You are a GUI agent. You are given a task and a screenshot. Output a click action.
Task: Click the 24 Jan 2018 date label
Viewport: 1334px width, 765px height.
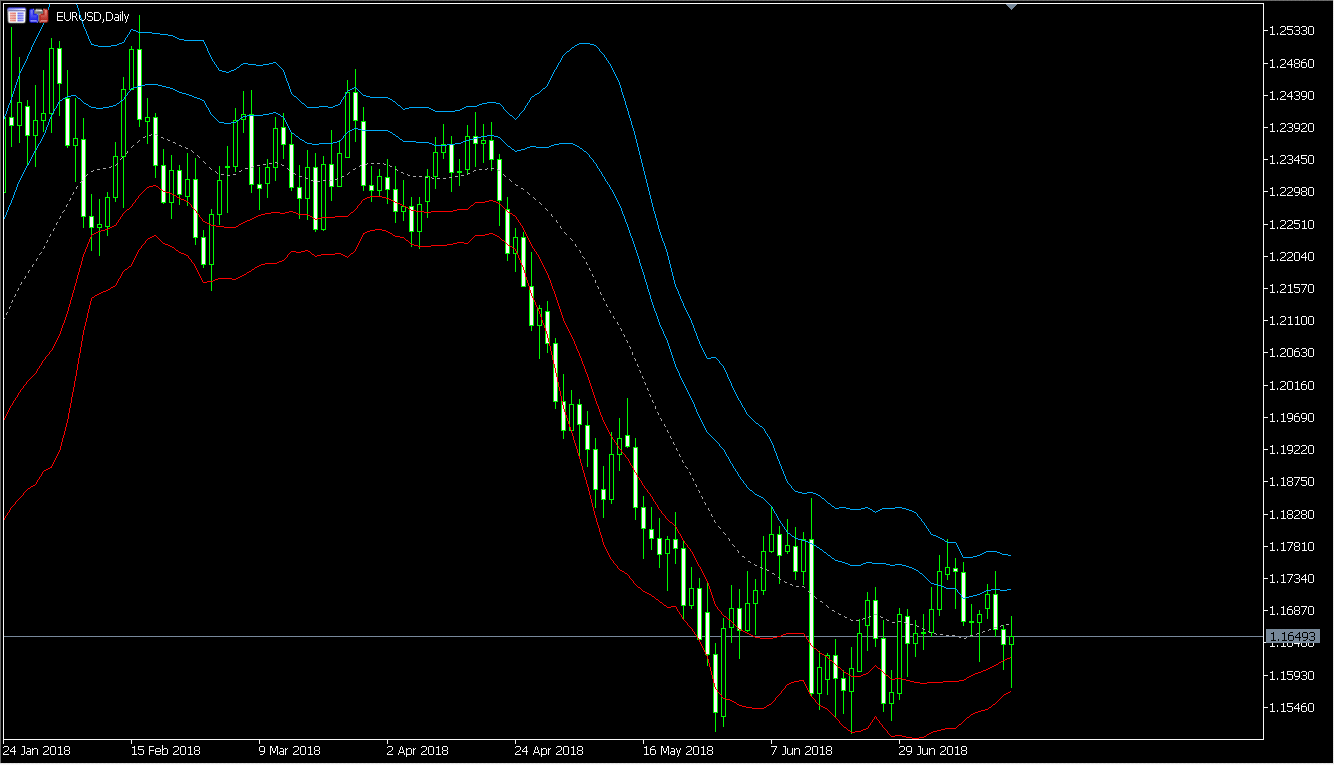coord(37,750)
